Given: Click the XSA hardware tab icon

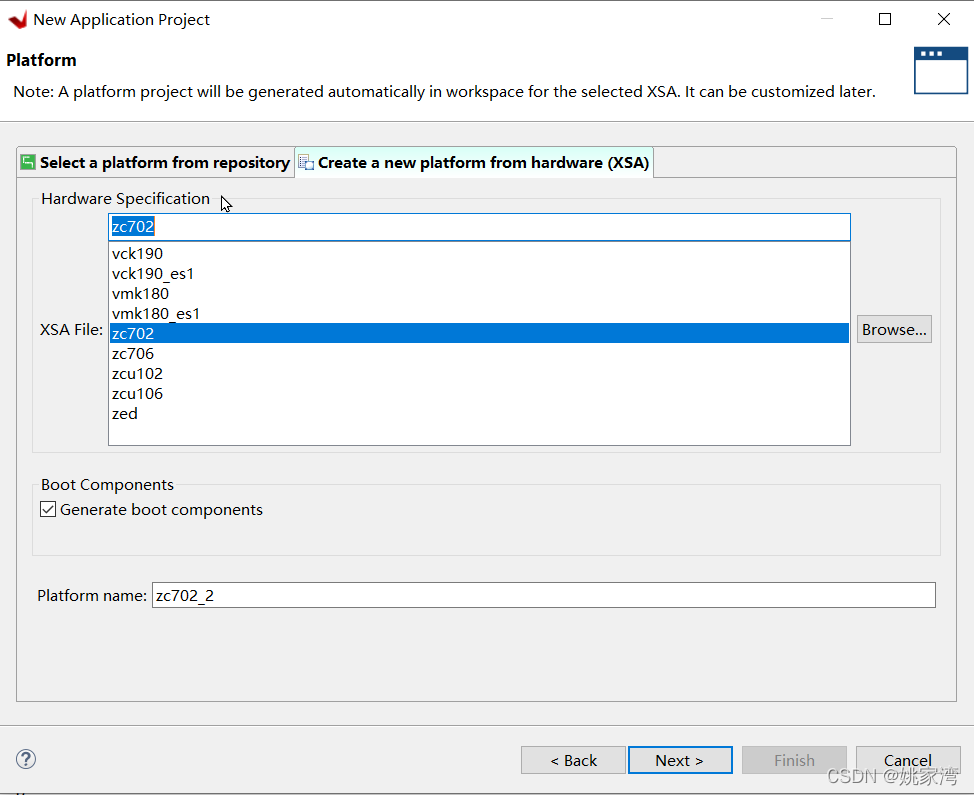Looking at the screenshot, I should (306, 163).
